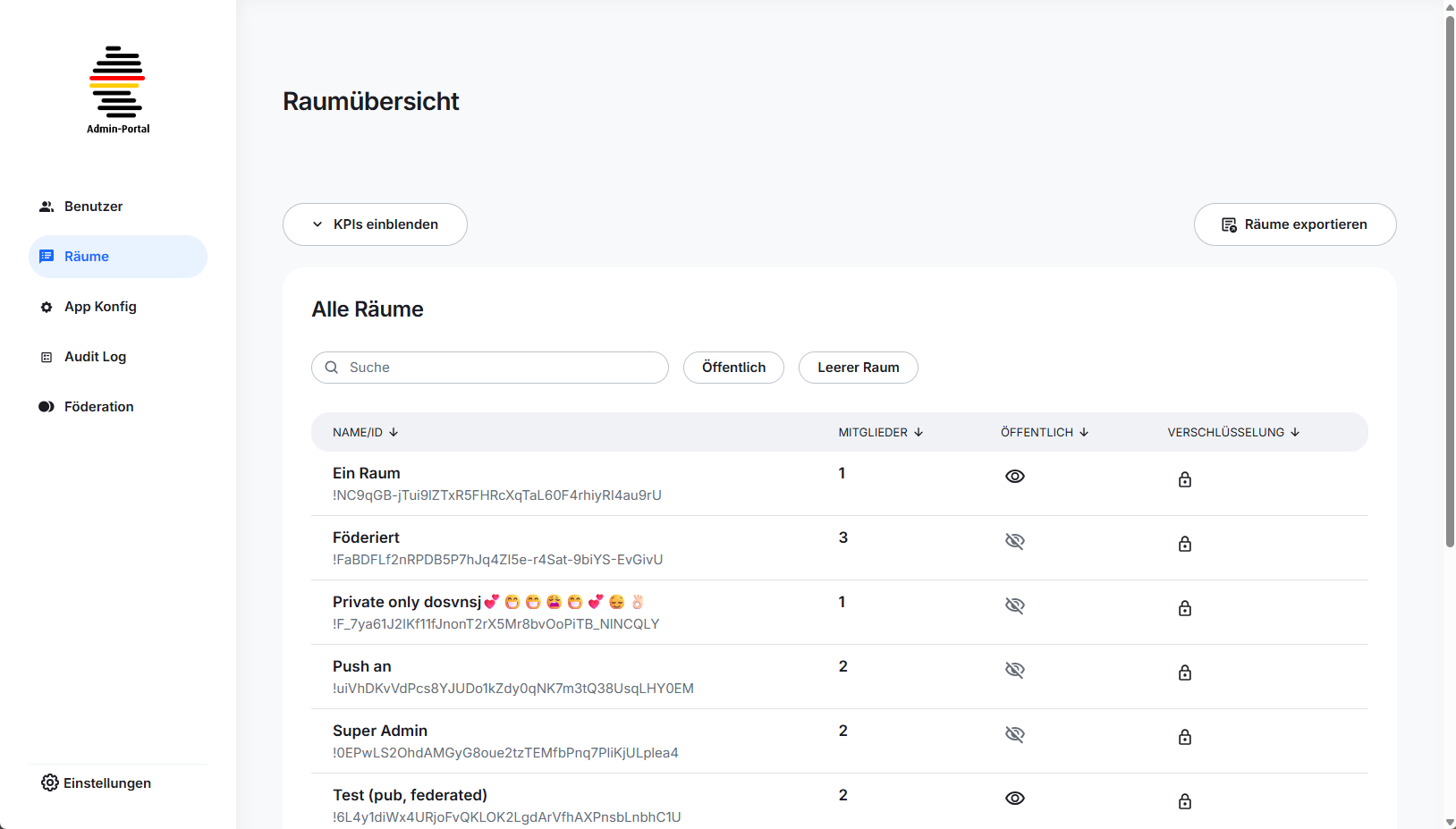Viewport: 1456px width, 829px height.
Task: Click the Raumübersicht page title
Action: (371, 102)
